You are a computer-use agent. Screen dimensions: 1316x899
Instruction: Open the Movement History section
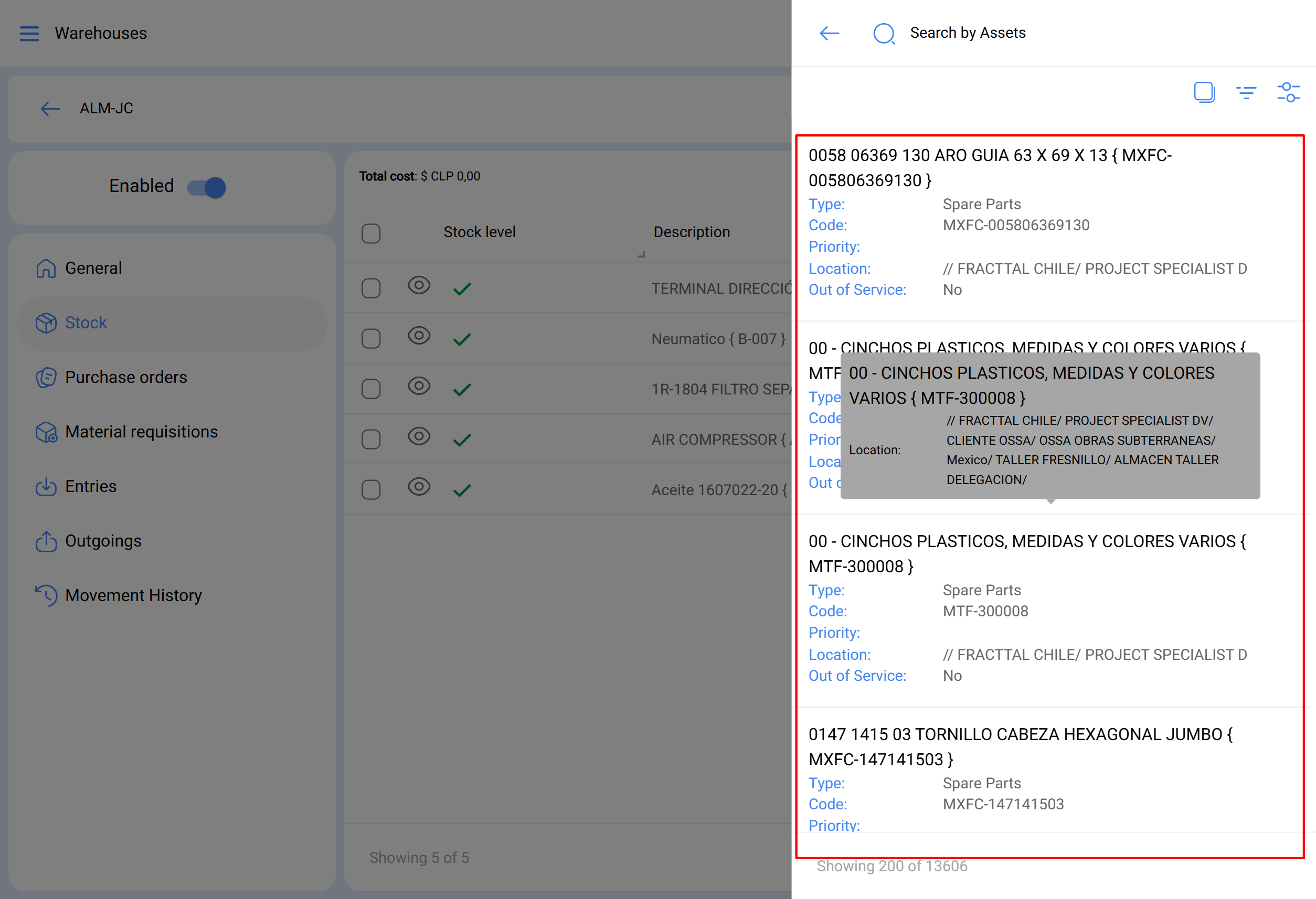133,595
